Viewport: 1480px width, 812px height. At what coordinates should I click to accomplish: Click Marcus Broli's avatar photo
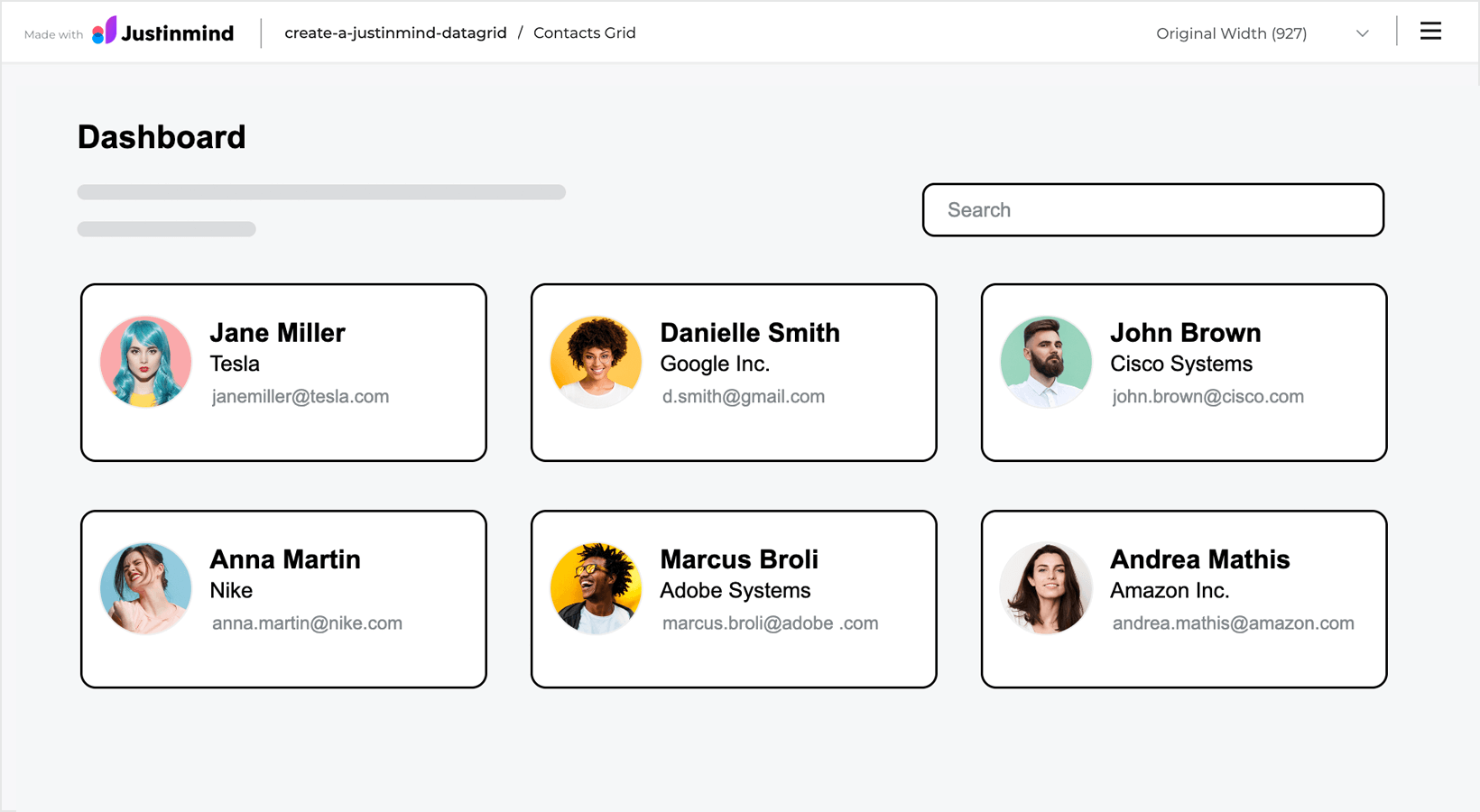596,588
